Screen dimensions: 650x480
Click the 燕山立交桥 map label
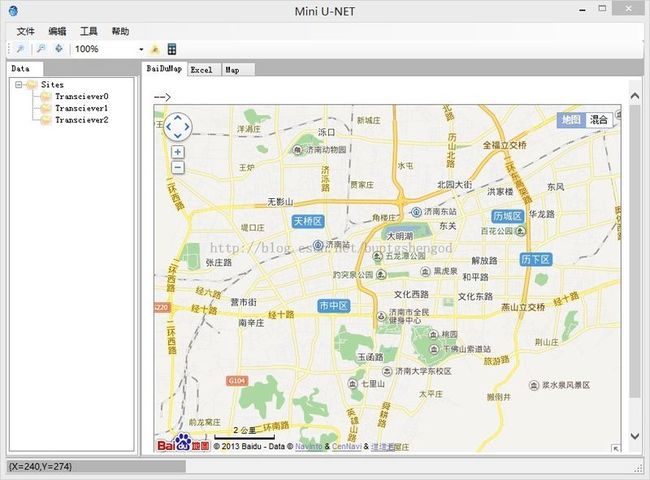coord(523,307)
